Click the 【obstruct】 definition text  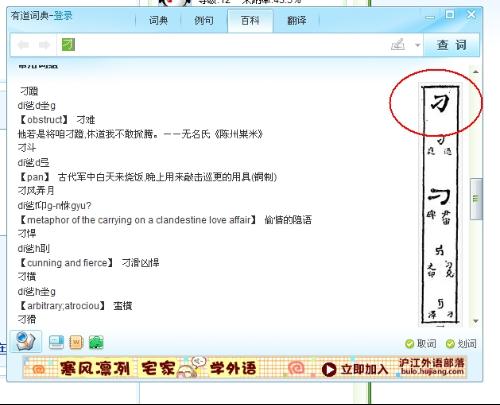pyautogui.click(x=57, y=120)
